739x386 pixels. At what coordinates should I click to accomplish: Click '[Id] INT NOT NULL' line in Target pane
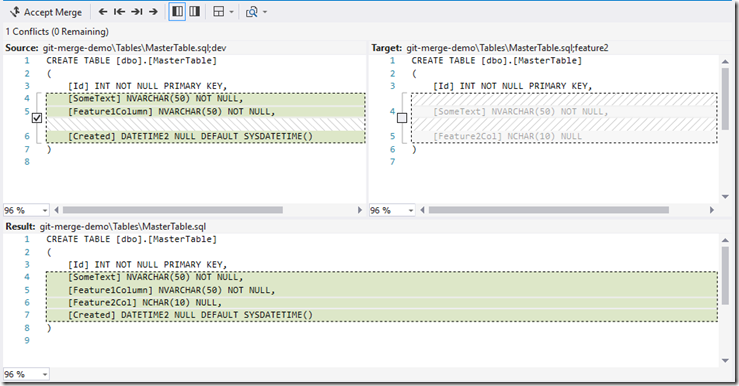click(512, 86)
